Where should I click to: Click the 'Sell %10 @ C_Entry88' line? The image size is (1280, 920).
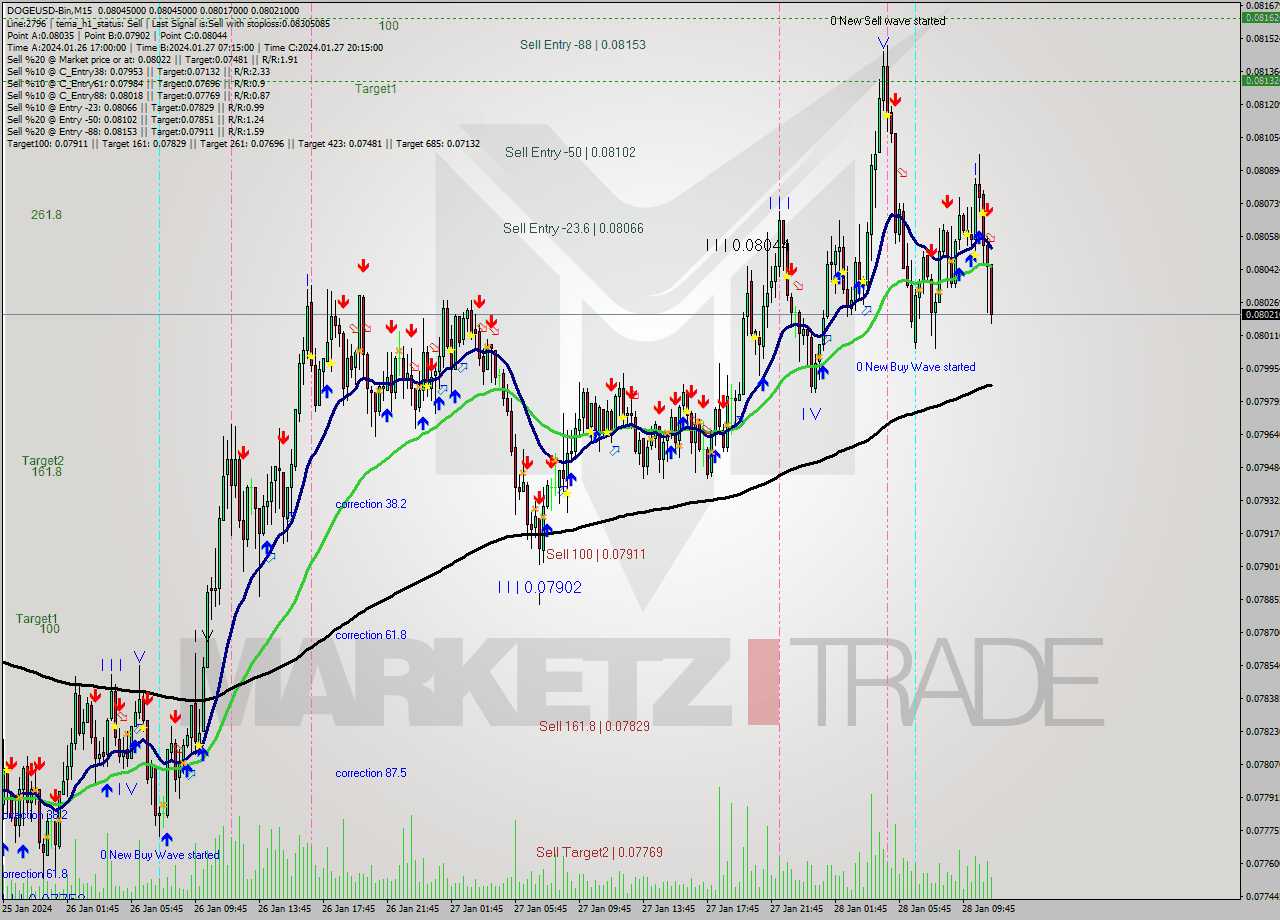pos(138,95)
